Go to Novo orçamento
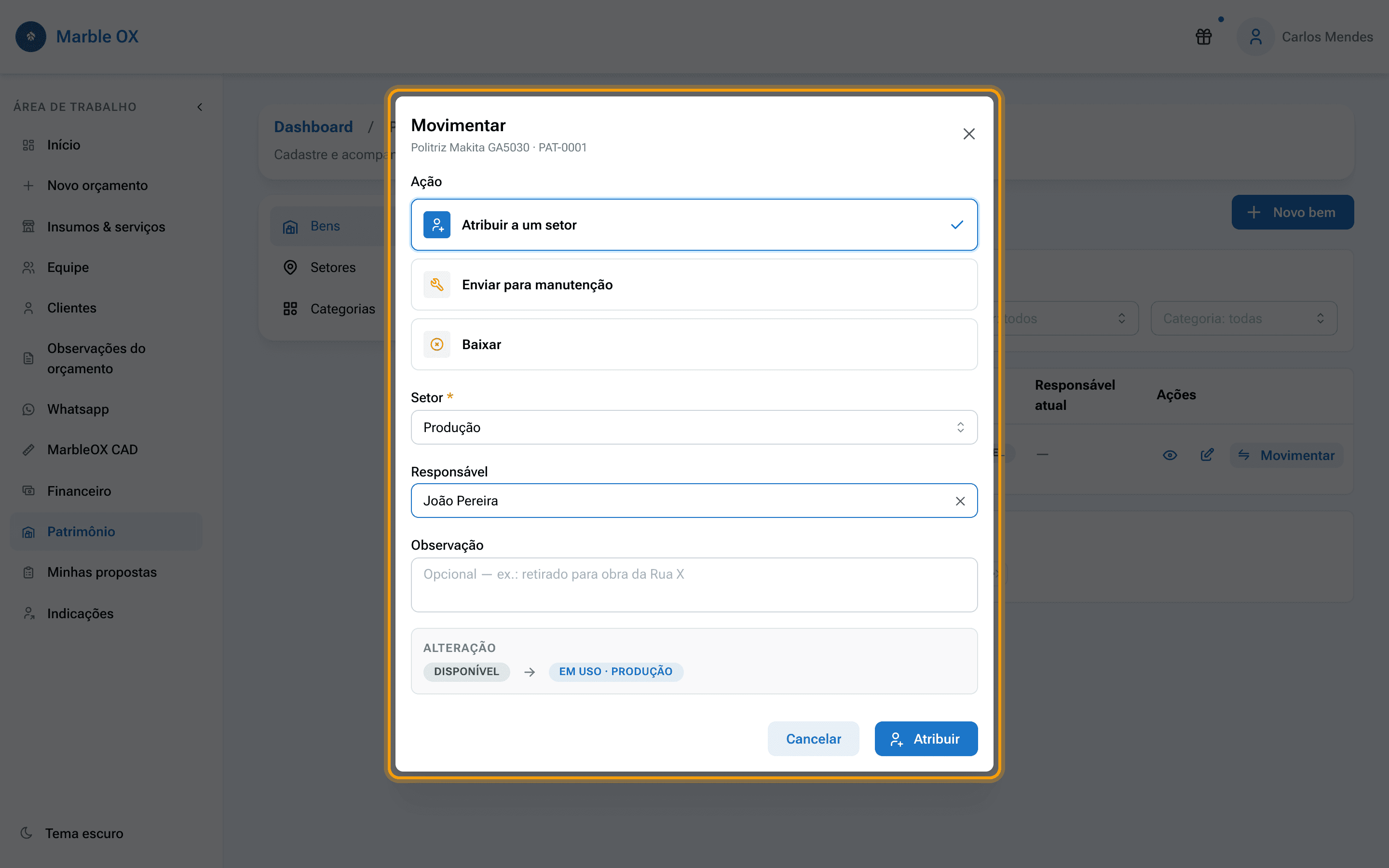 tap(106, 186)
